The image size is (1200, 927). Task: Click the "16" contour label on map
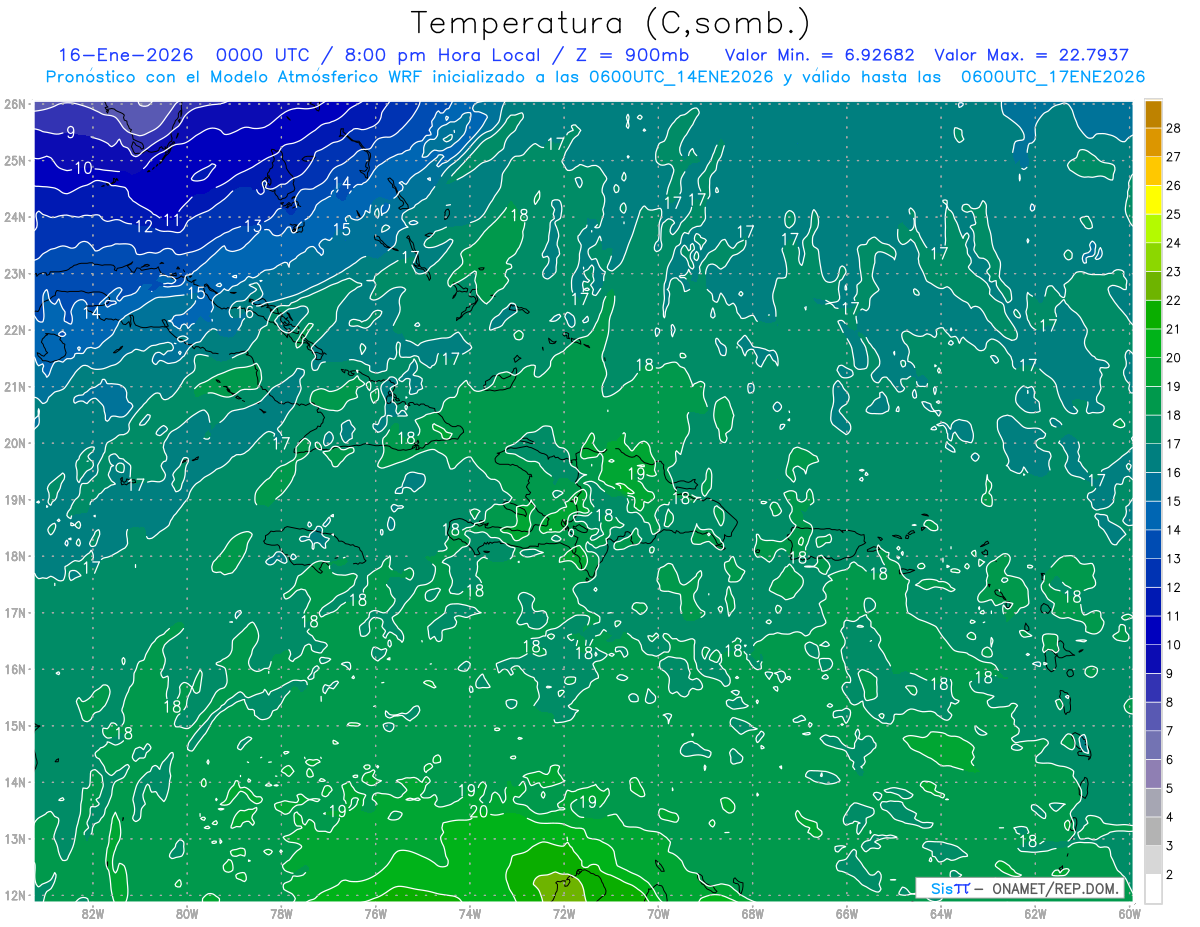tap(244, 312)
